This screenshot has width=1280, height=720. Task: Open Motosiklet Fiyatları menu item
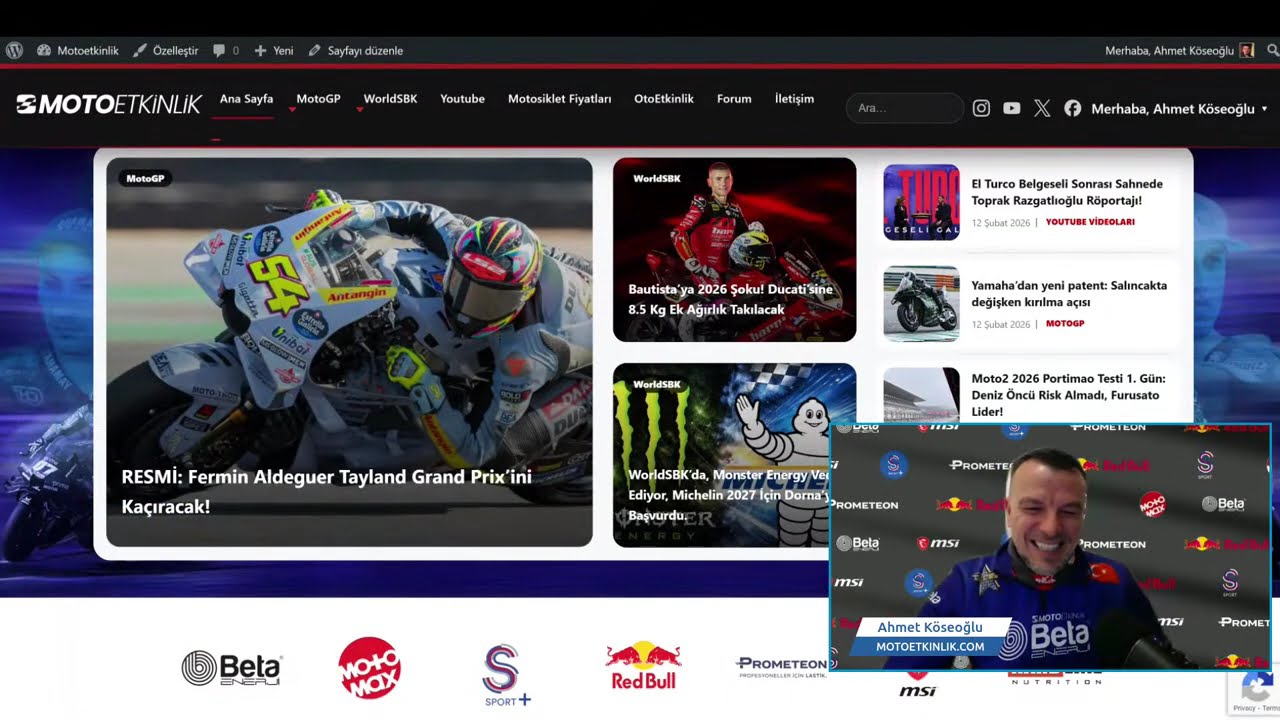[x=559, y=99]
